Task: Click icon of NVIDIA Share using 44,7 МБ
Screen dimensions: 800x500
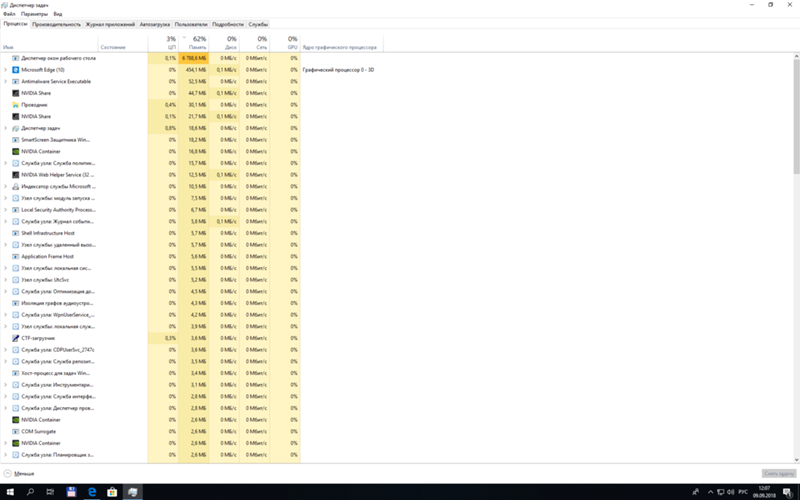Action: [15, 93]
